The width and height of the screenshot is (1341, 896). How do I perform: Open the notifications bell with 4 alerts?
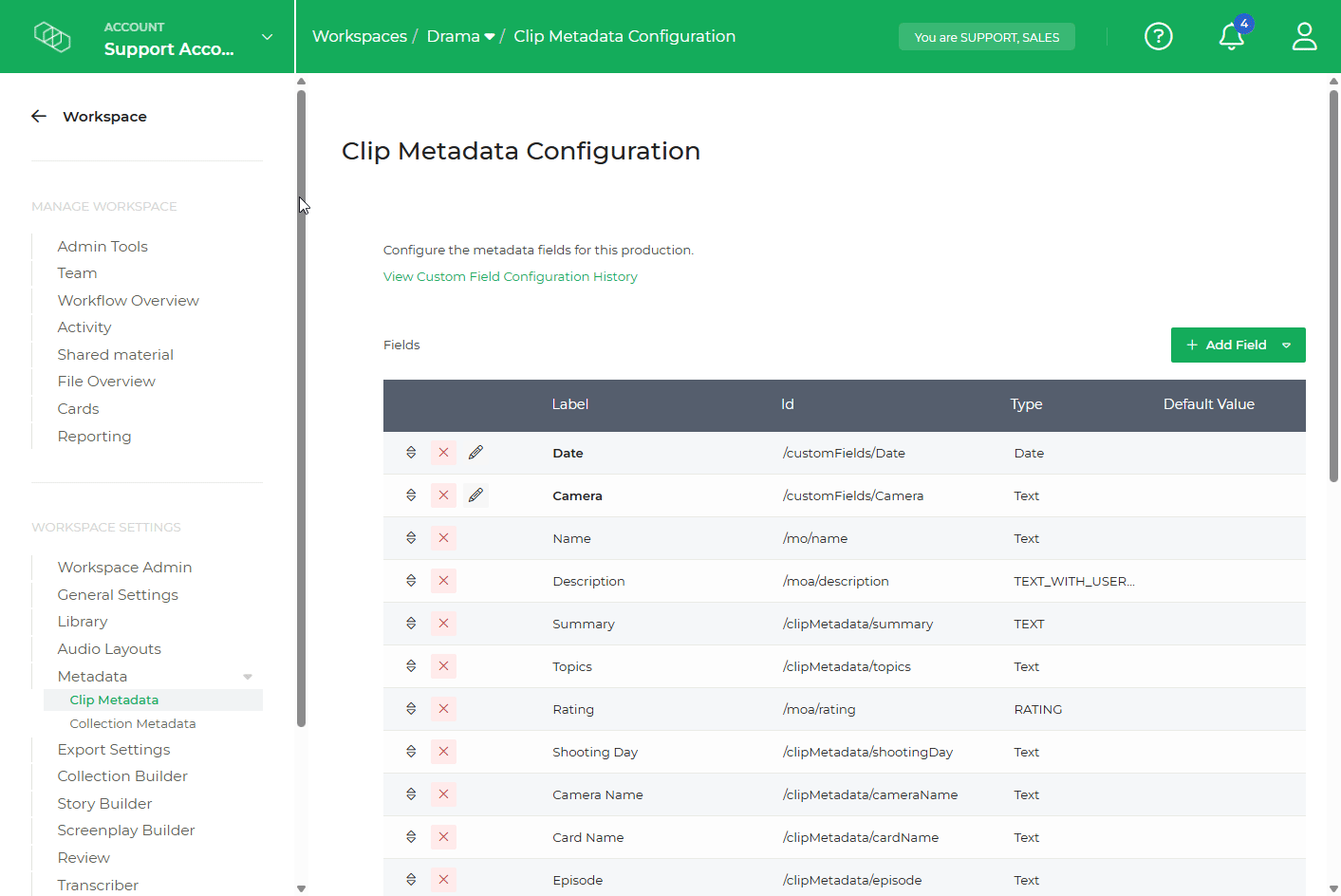click(1230, 38)
